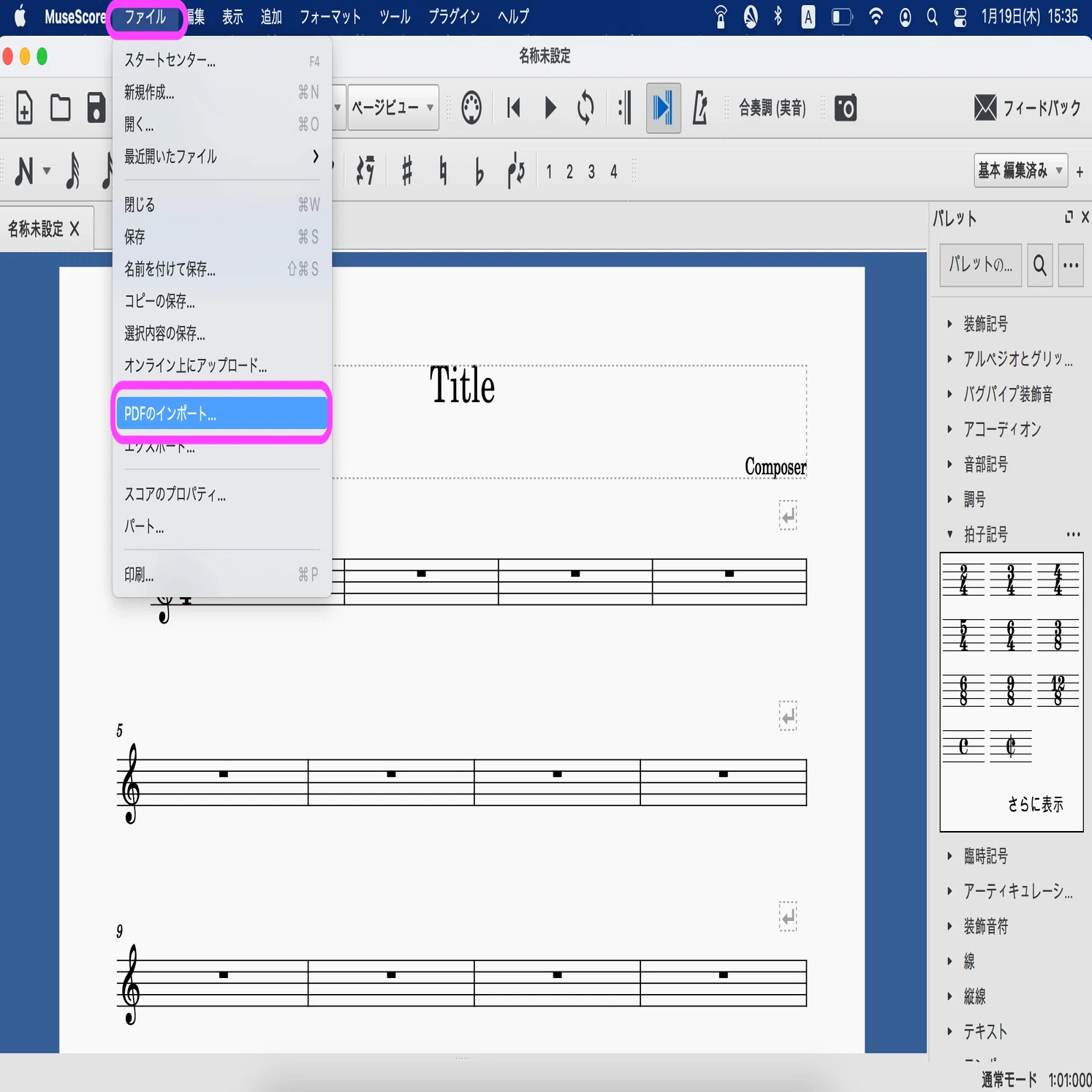Click the palette search magnifier icon

(x=1039, y=265)
